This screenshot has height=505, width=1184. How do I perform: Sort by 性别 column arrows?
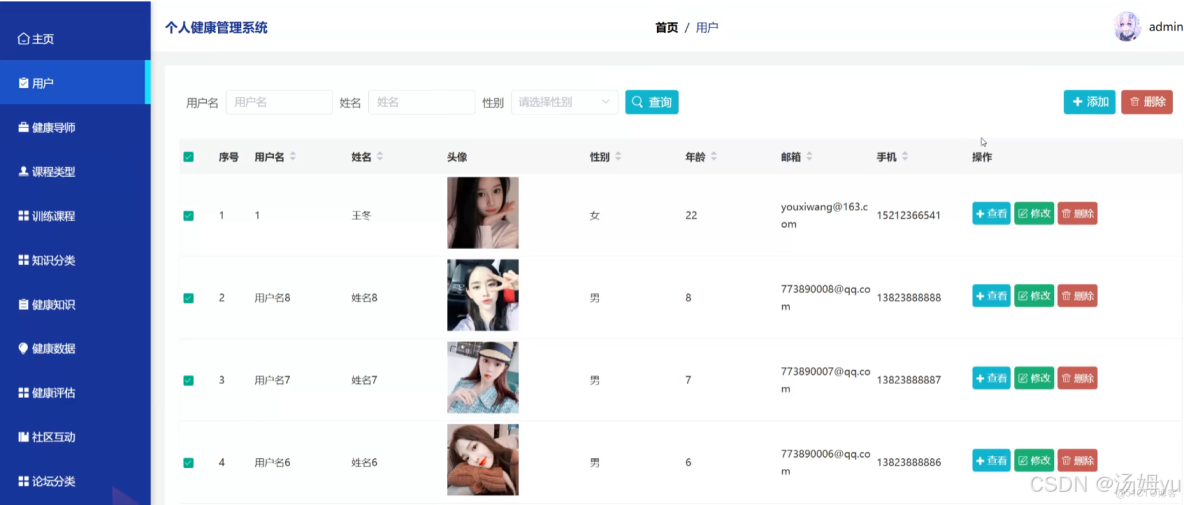coord(618,157)
